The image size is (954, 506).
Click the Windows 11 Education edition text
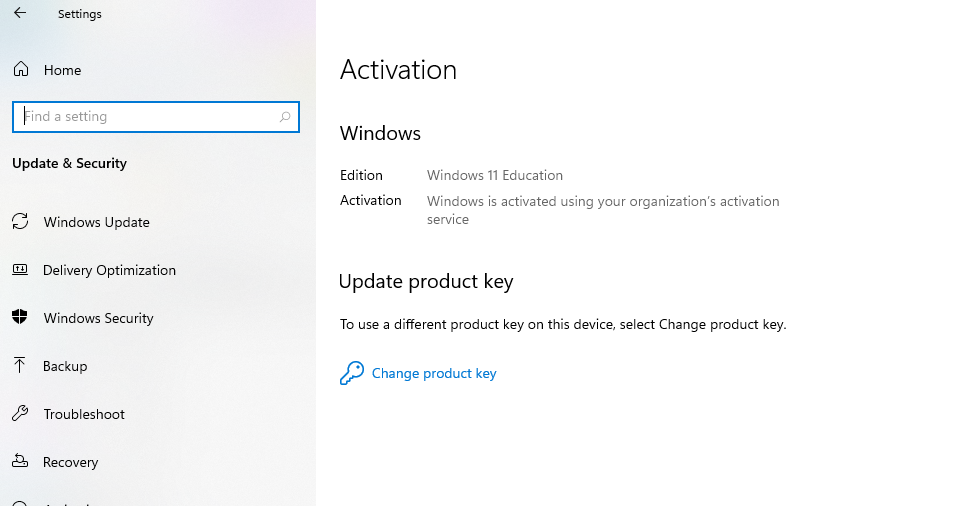pyautogui.click(x=495, y=175)
